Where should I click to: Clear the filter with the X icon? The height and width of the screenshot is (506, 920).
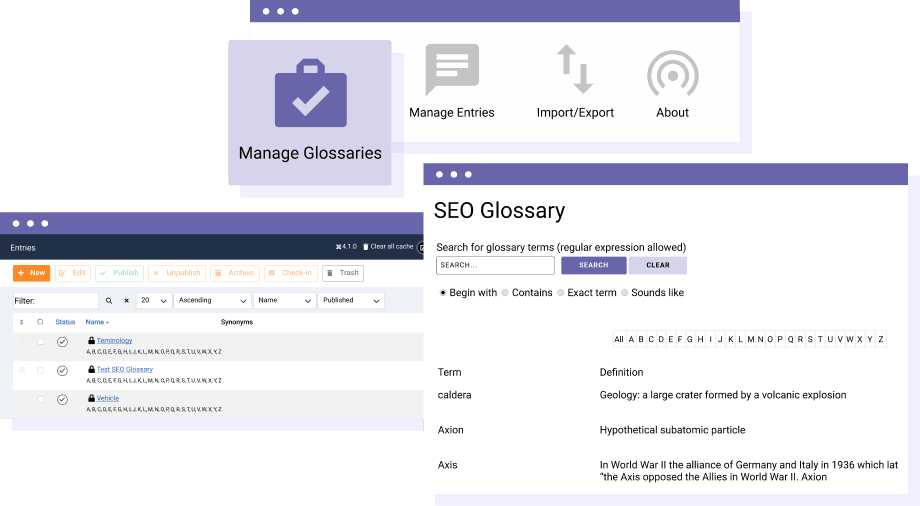click(x=126, y=300)
